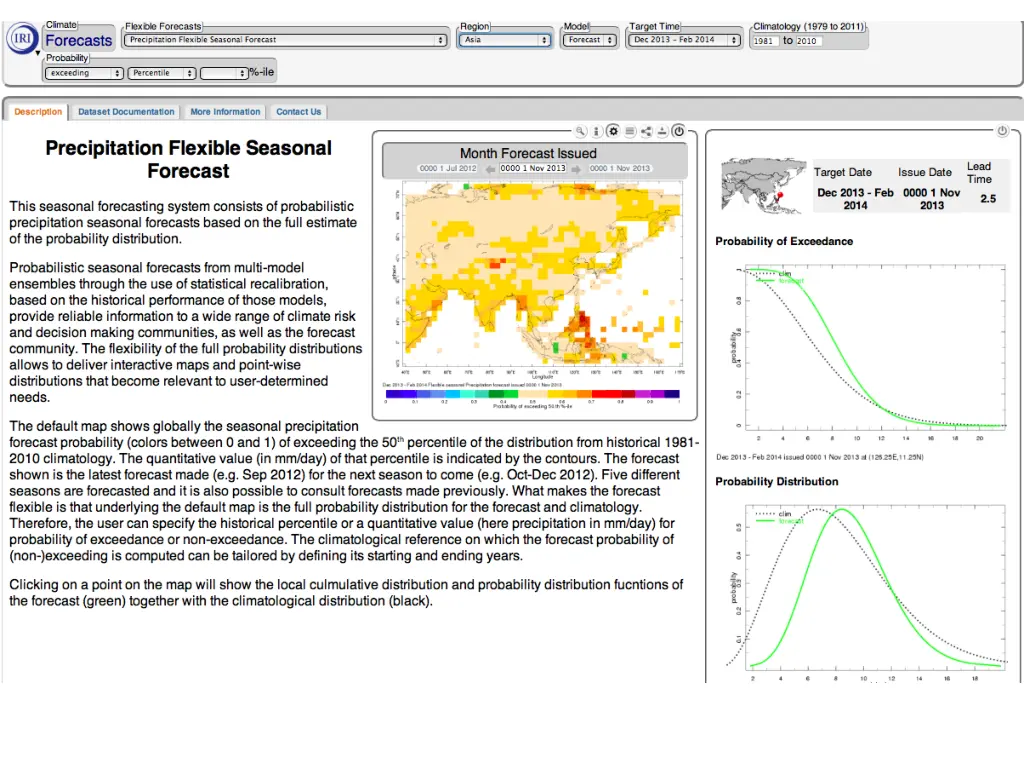Image resolution: width=1024 pixels, height=768 pixels.
Task: Click the map download icon
Action: point(662,131)
